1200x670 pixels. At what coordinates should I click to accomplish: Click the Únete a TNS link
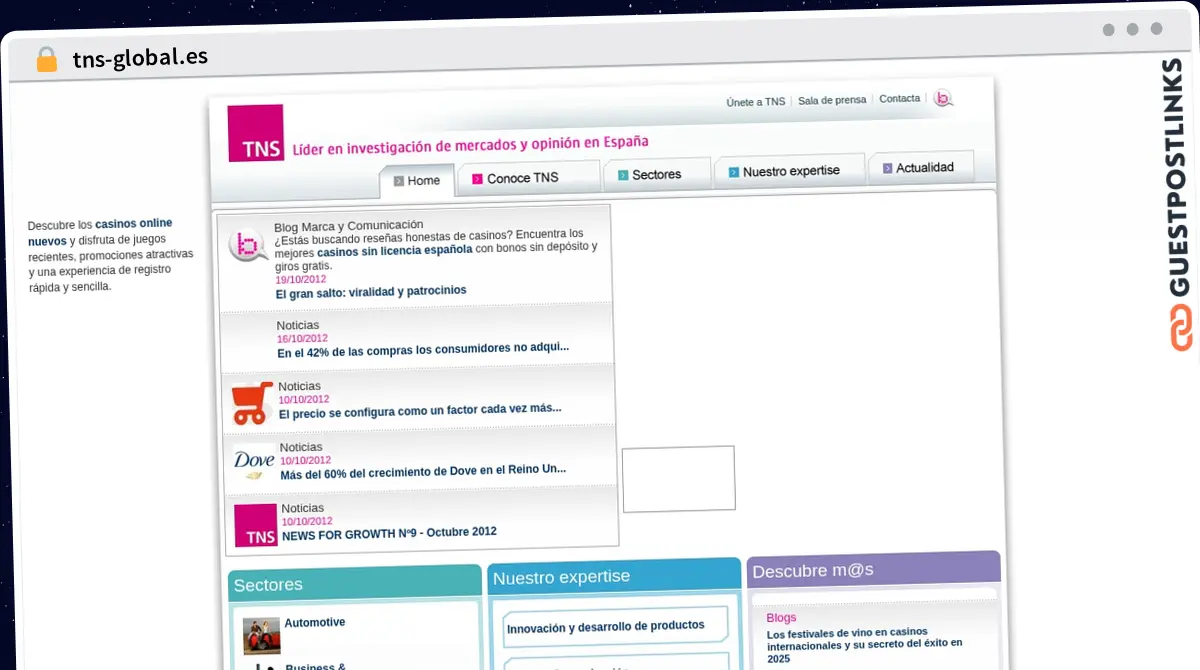pos(756,102)
